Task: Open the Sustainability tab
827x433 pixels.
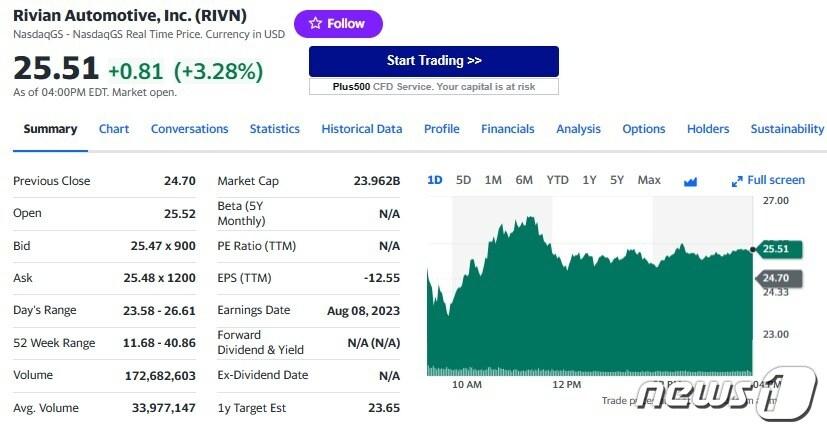Action: pos(787,129)
